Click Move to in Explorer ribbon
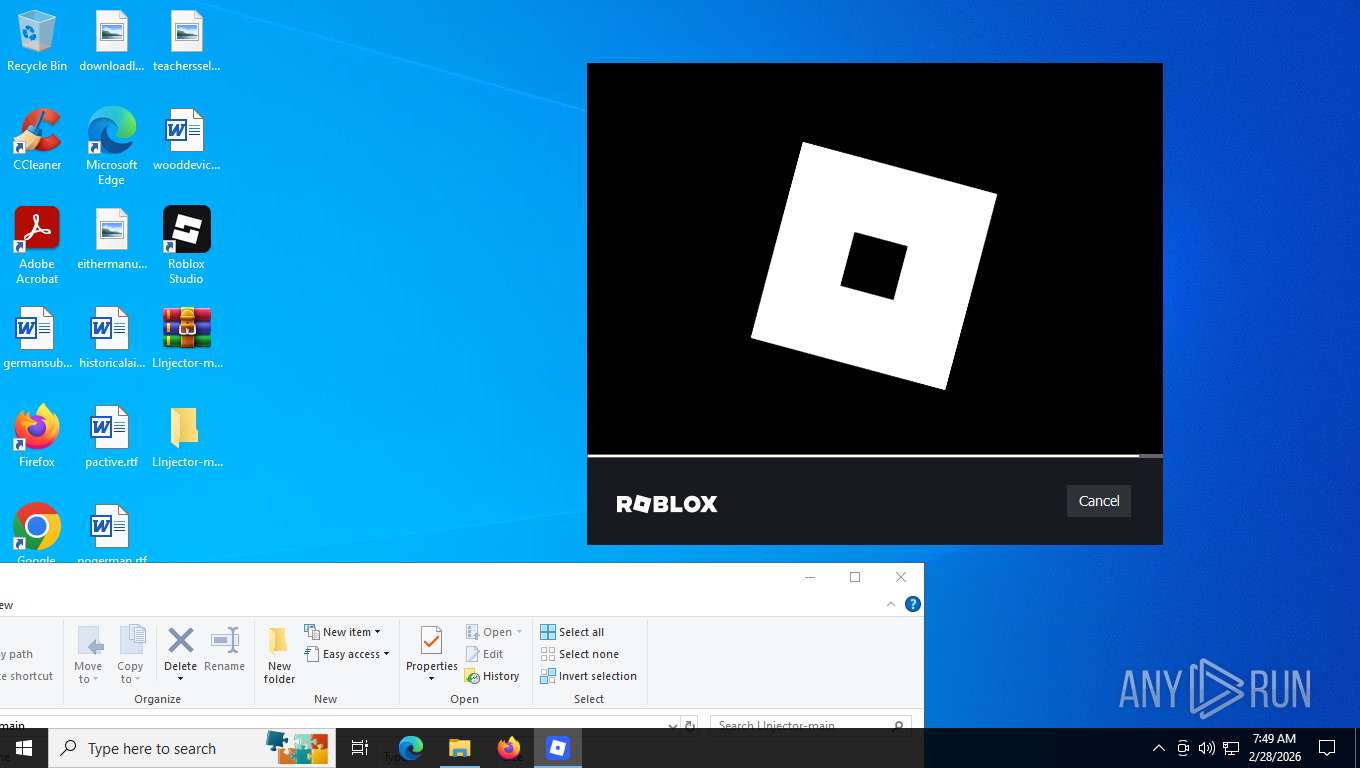Image resolution: width=1360 pixels, height=768 pixels. click(88, 655)
